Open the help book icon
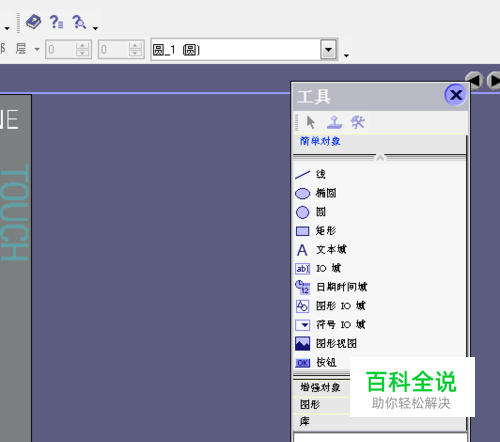 coord(34,22)
